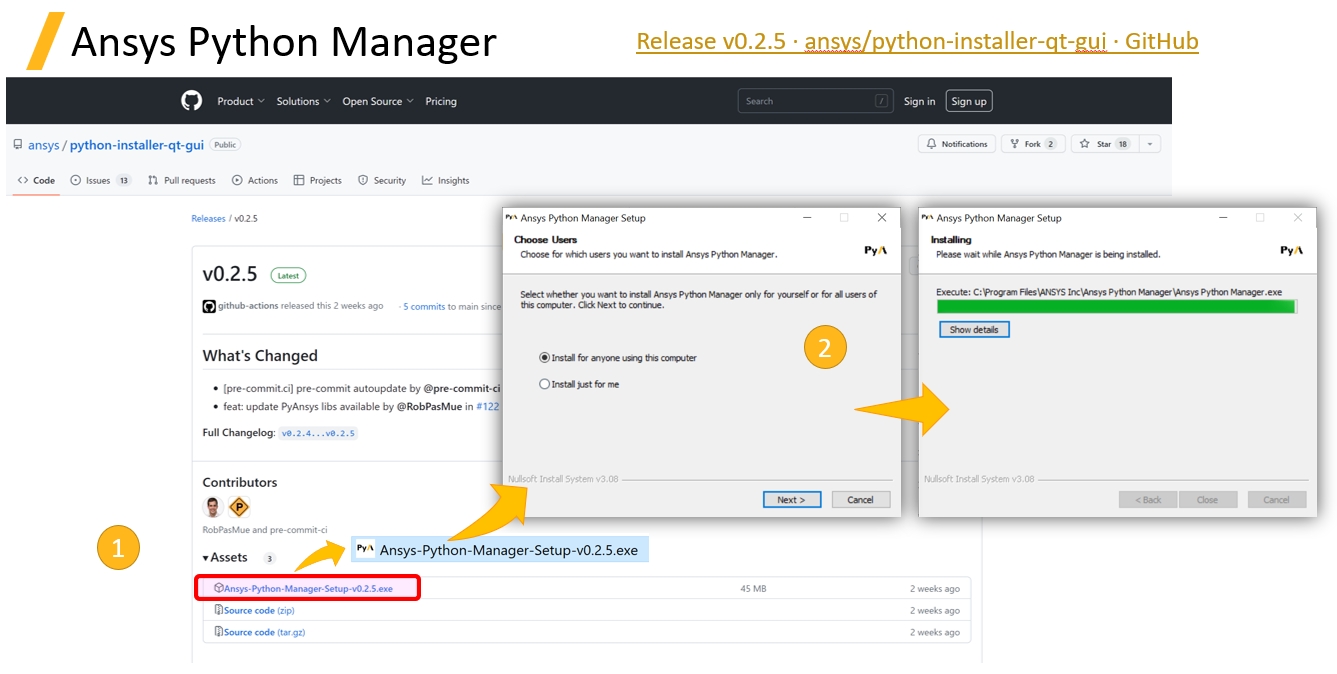Image resolution: width=1337 pixels, height=674 pixels.
Task: Click the pre-commit-ci contributor avatar
Action: [x=239, y=507]
